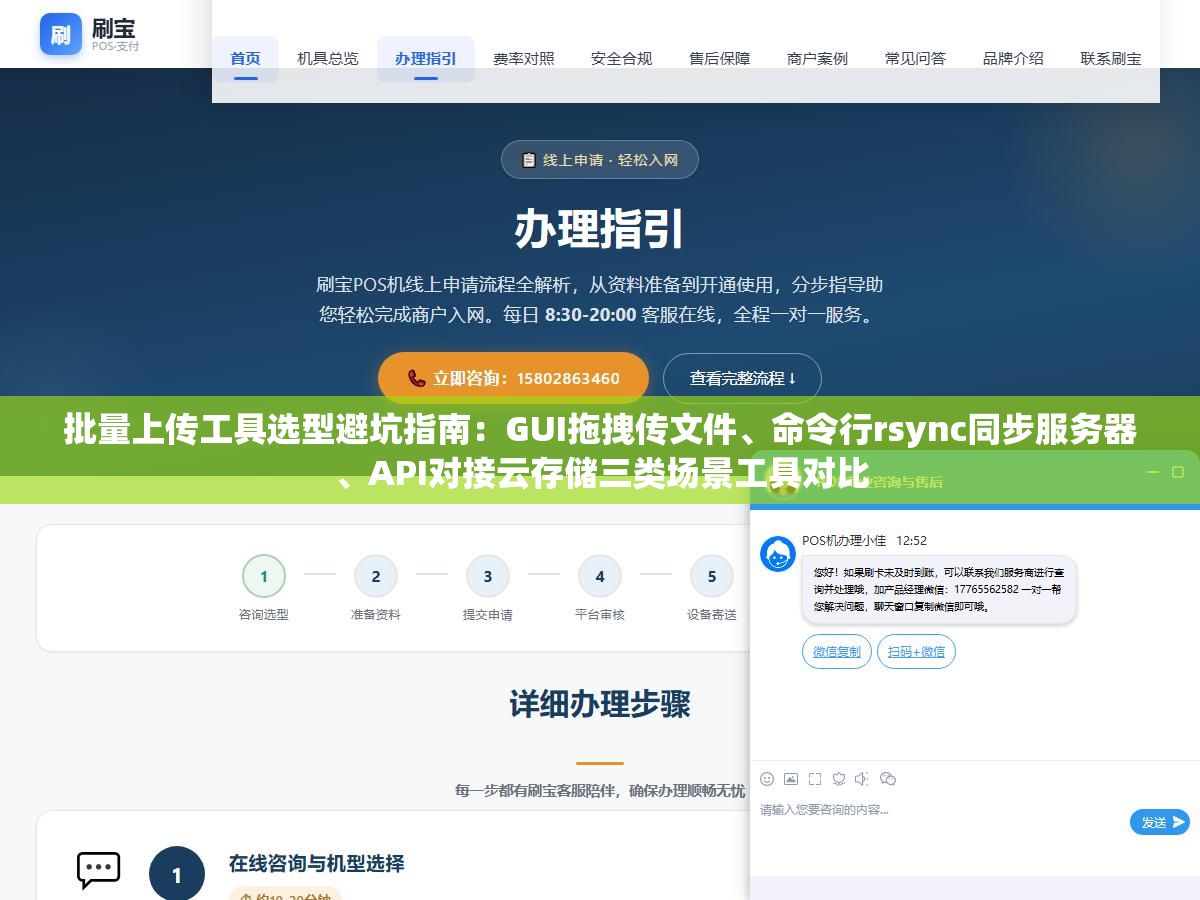Open the 机具总览 menu item
1200x900 pixels.
tap(328, 58)
